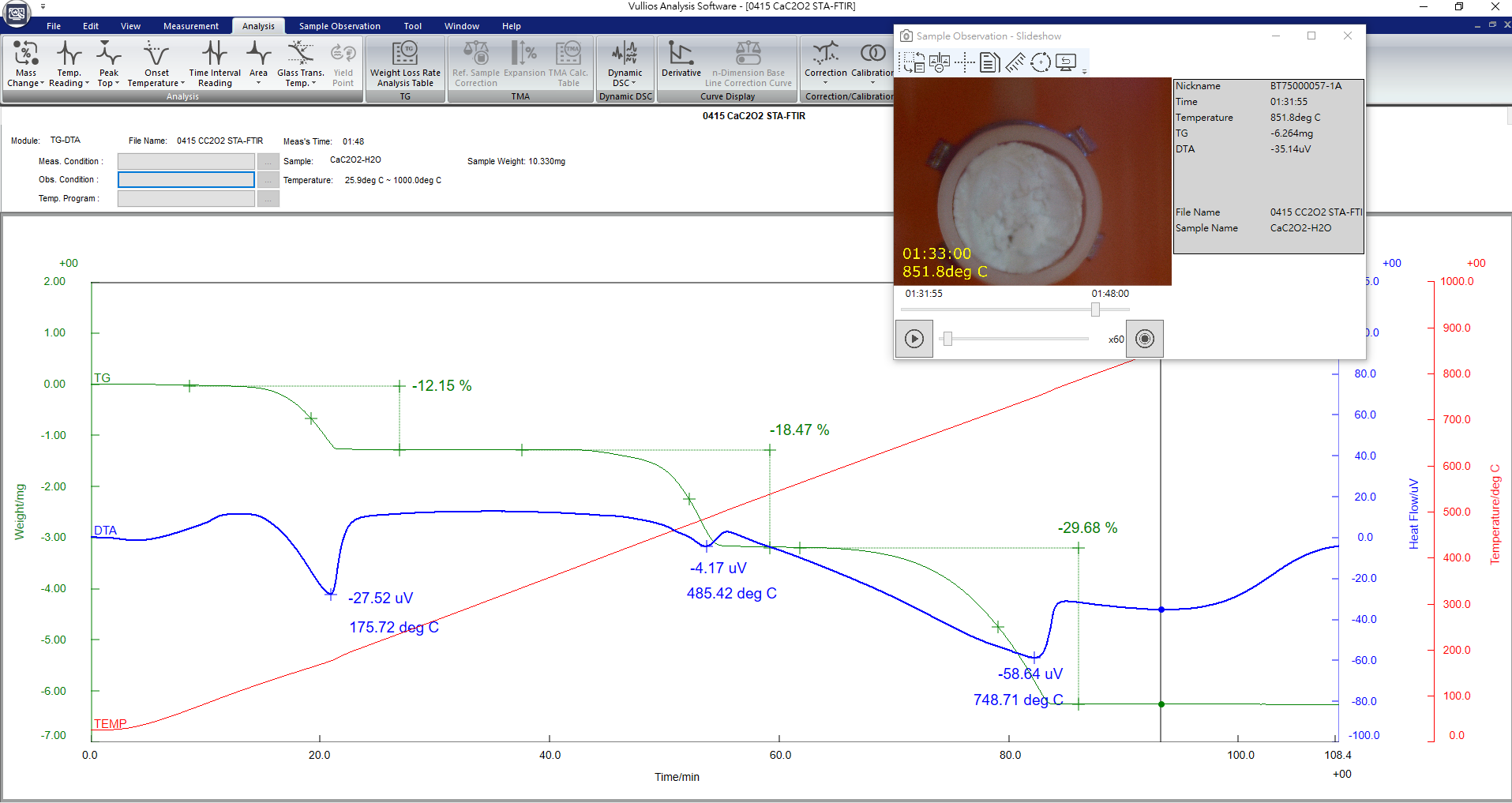Click the monitor display icon in Slideshow toolbar
This screenshot has height=803, width=1512.
pyautogui.click(x=1066, y=62)
